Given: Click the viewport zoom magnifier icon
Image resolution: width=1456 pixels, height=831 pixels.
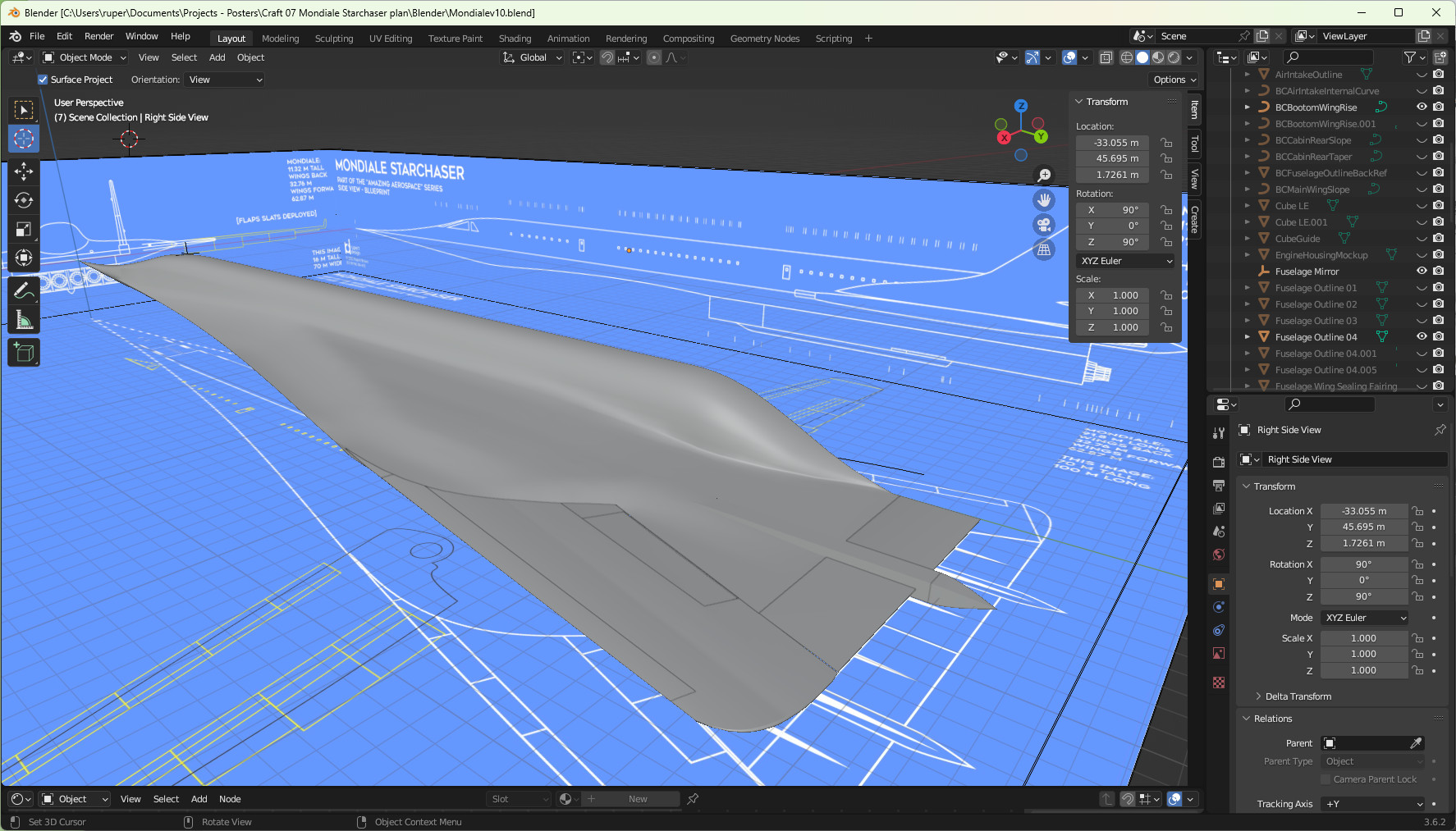Looking at the screenshot, I should point(1044,176).
